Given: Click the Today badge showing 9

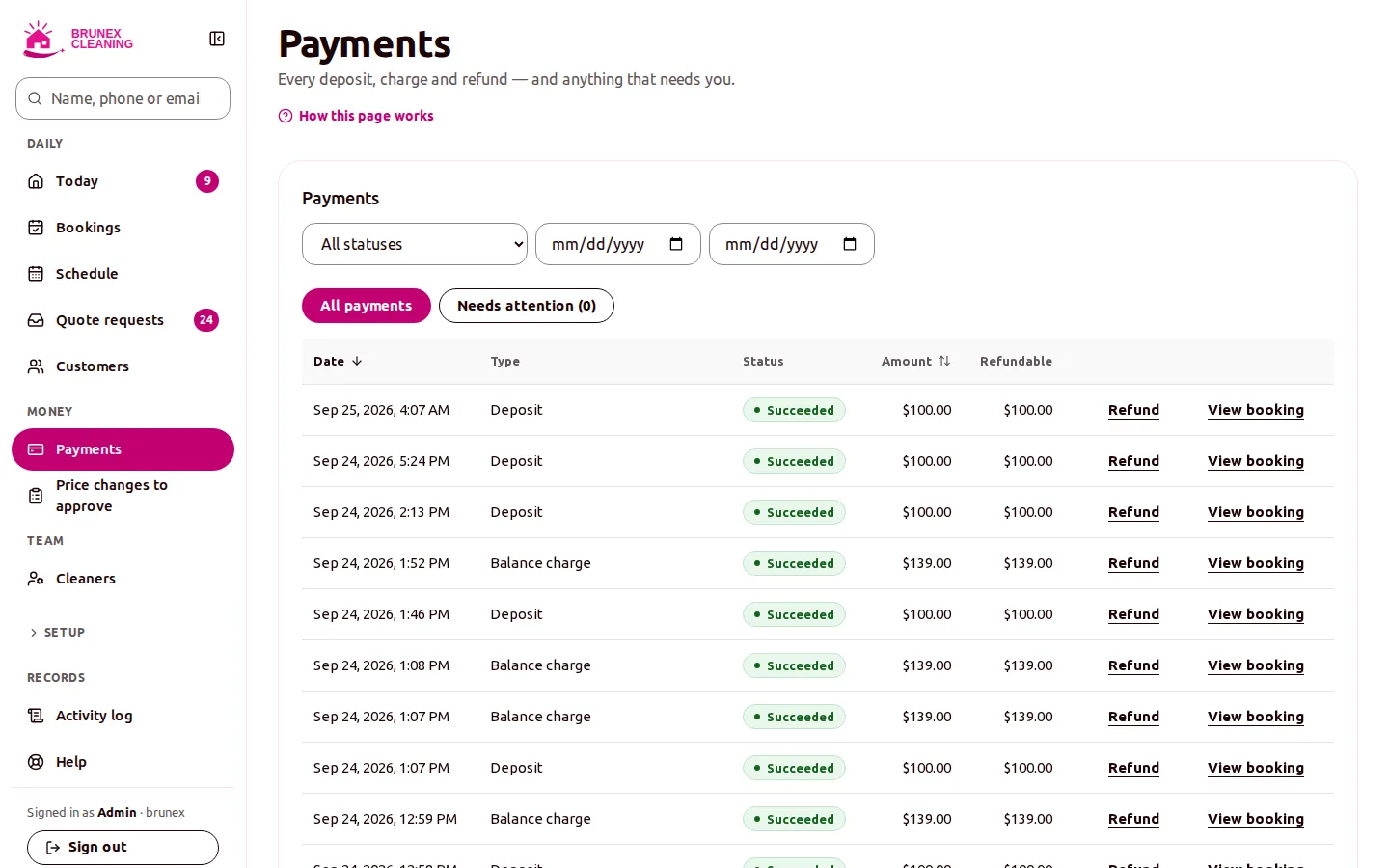Looking at the screenshot, I should 207,181.
